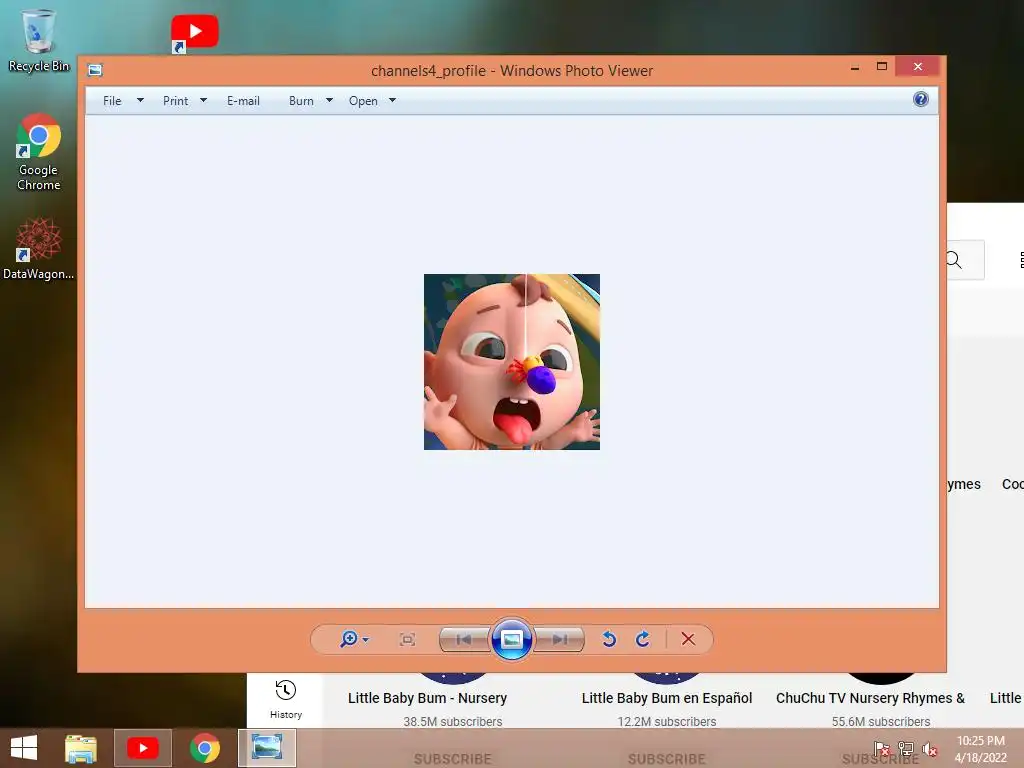Click Photo Viewer taskbar button
Screen dimensions: 1024x768
(x=267, y=748)
